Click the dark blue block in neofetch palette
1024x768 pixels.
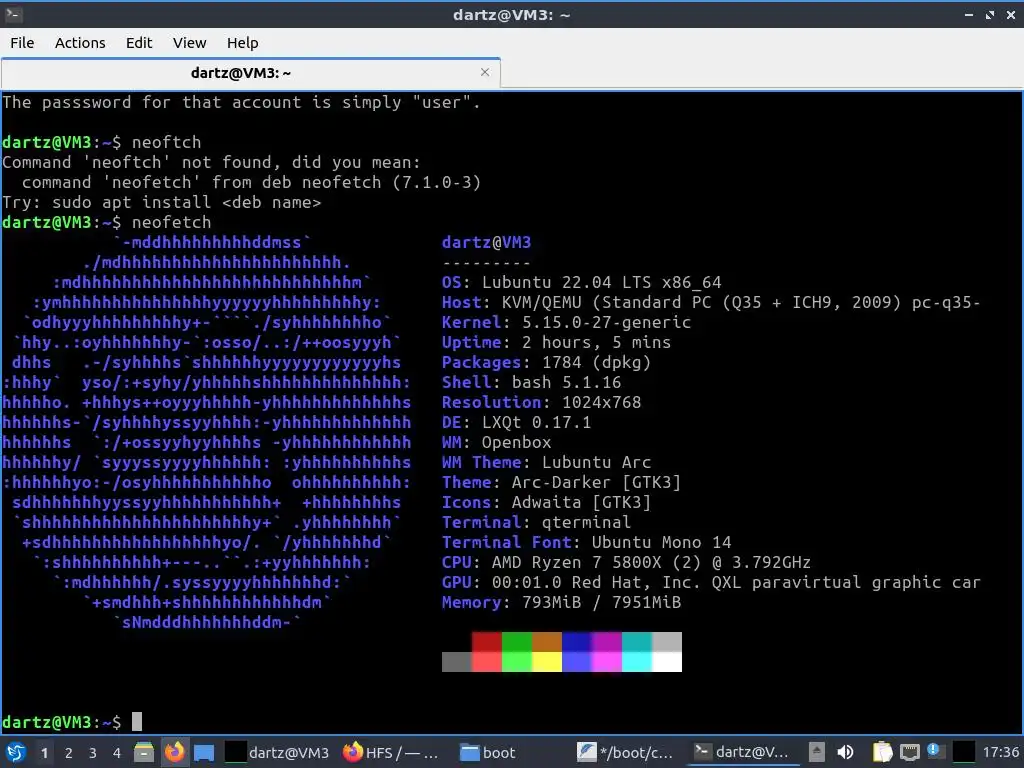coord(577,641)
